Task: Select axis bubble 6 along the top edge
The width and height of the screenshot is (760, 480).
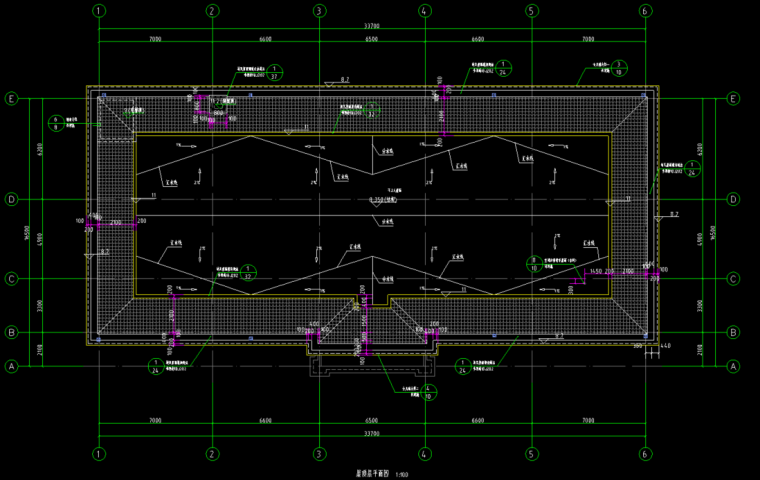Action: tap(645, 11)
